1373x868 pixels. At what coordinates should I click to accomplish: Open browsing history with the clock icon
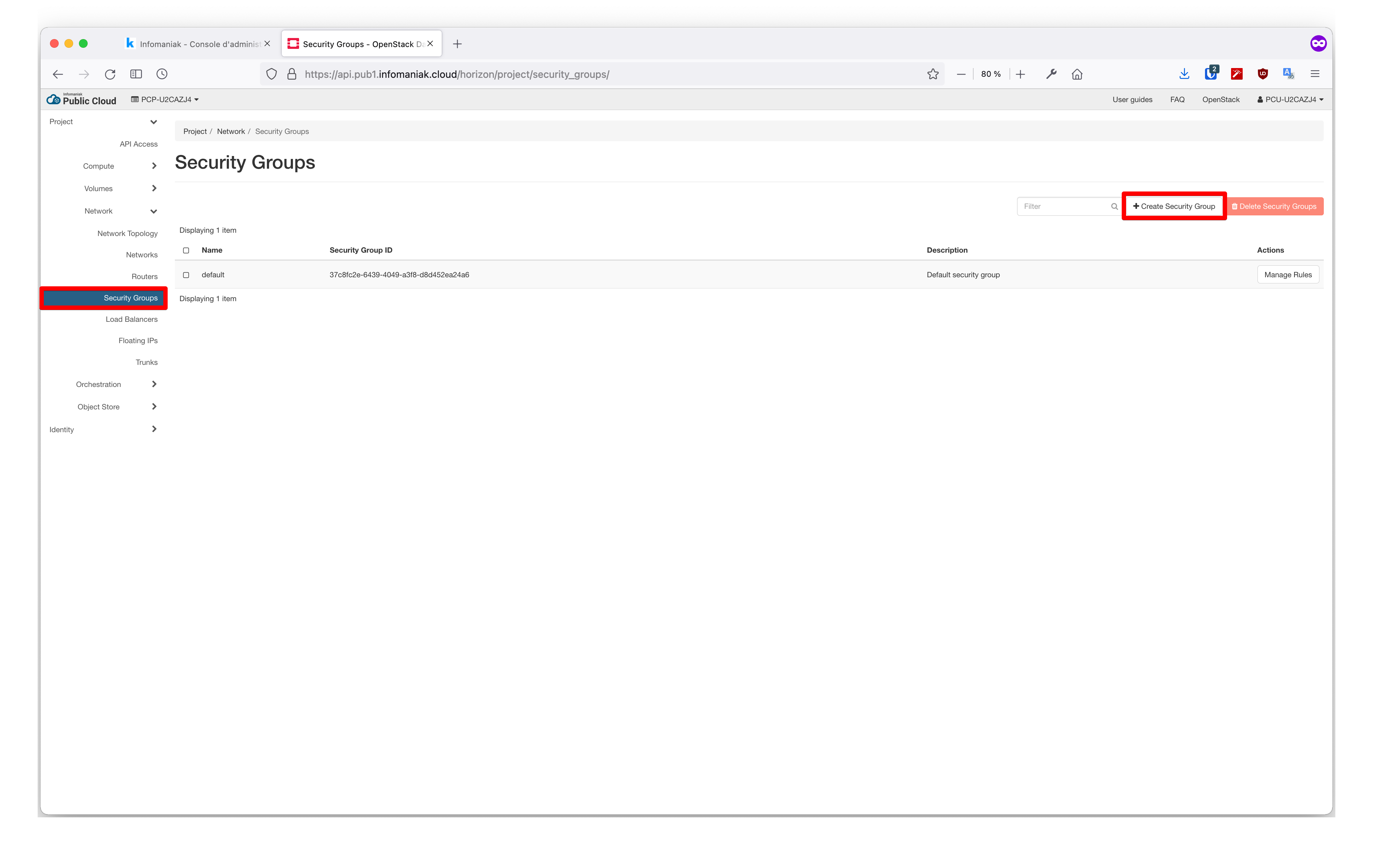[x=161, y=74]
